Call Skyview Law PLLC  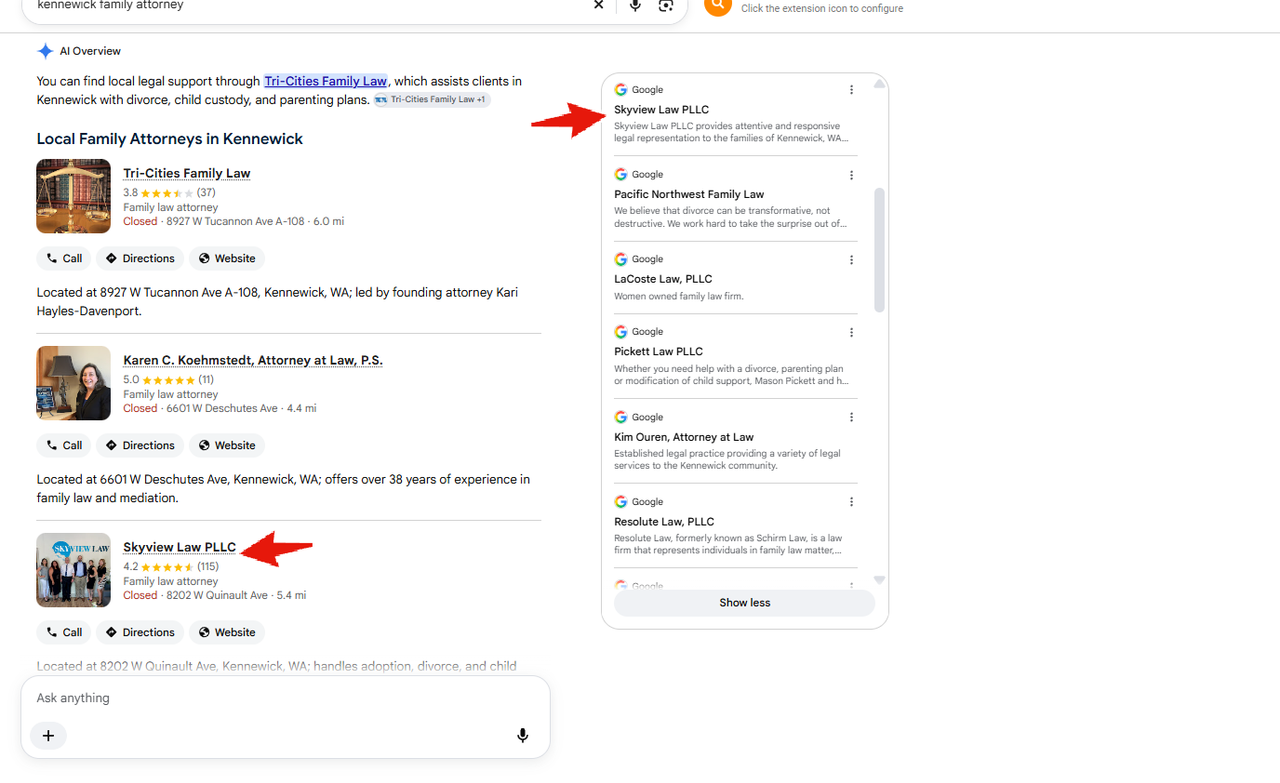(65, 632)
